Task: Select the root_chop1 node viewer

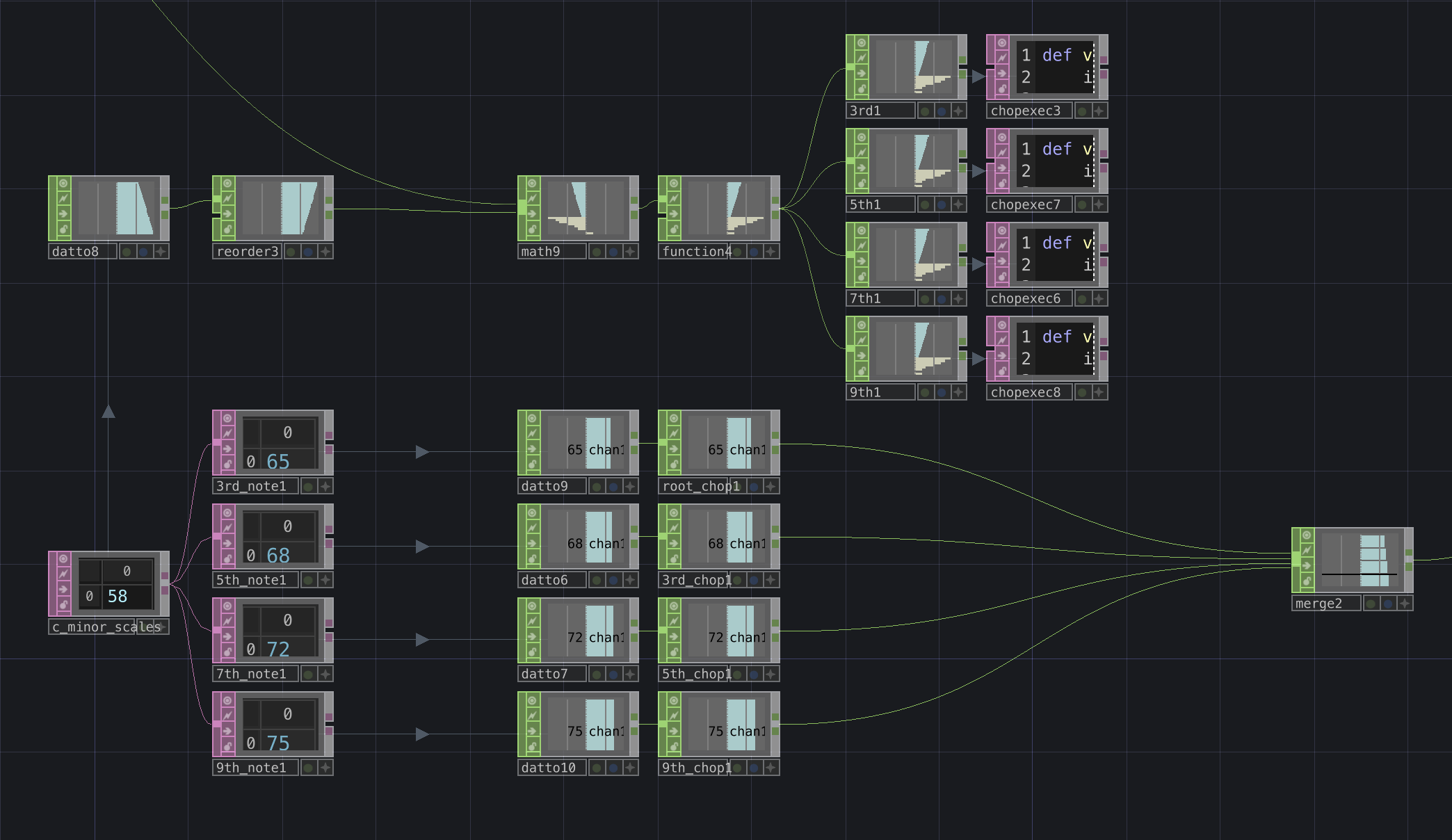Action: point(727,443)
